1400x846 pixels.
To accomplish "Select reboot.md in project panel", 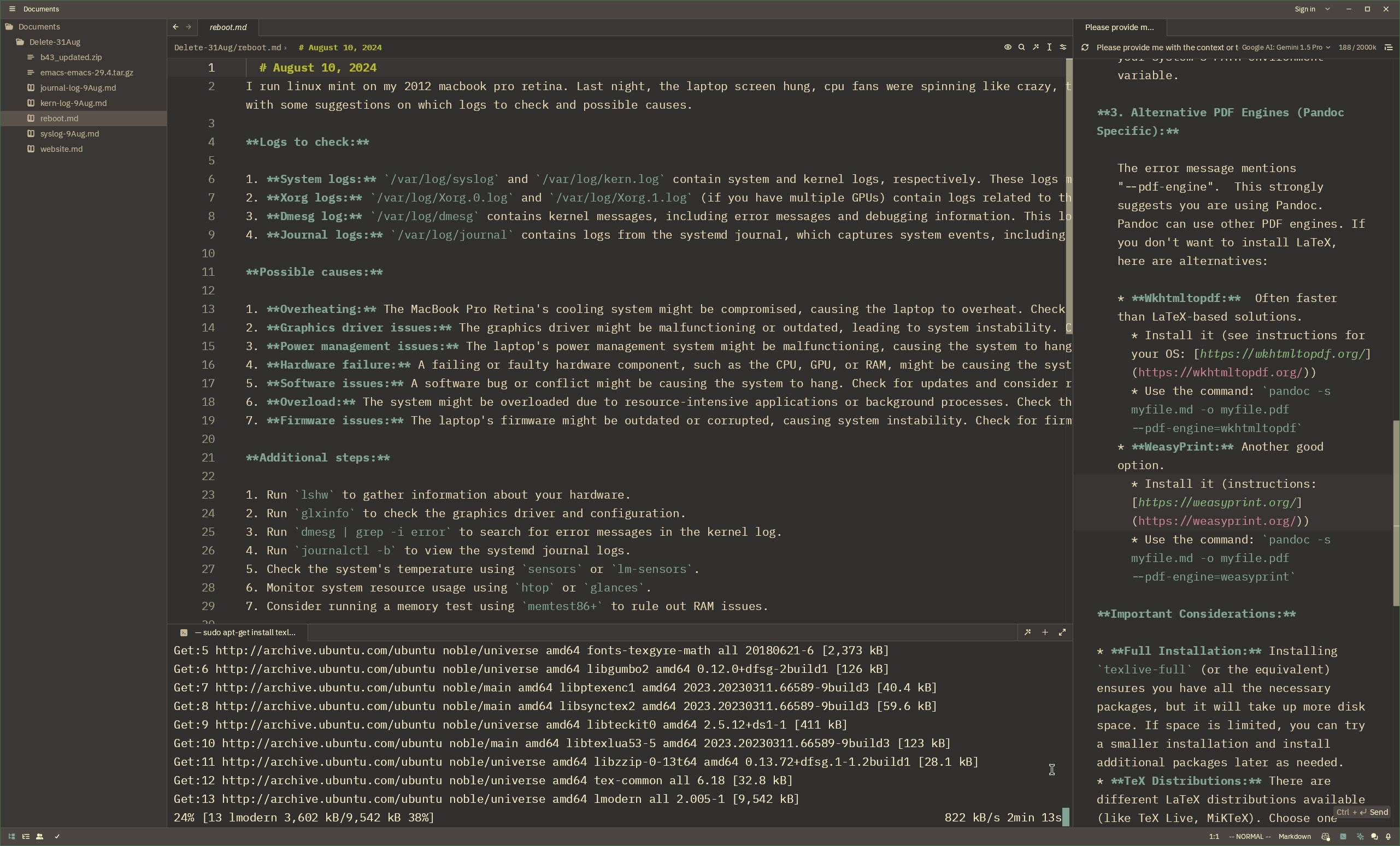I will (x=84, y=118).
